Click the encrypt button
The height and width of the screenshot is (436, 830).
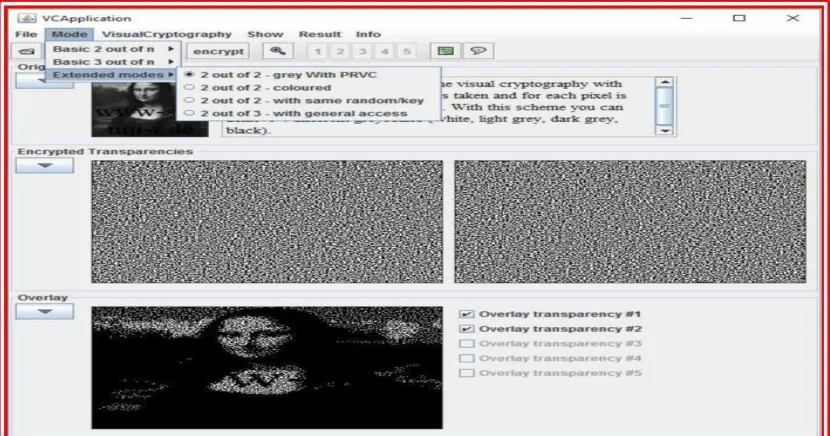tap(219, 51)
